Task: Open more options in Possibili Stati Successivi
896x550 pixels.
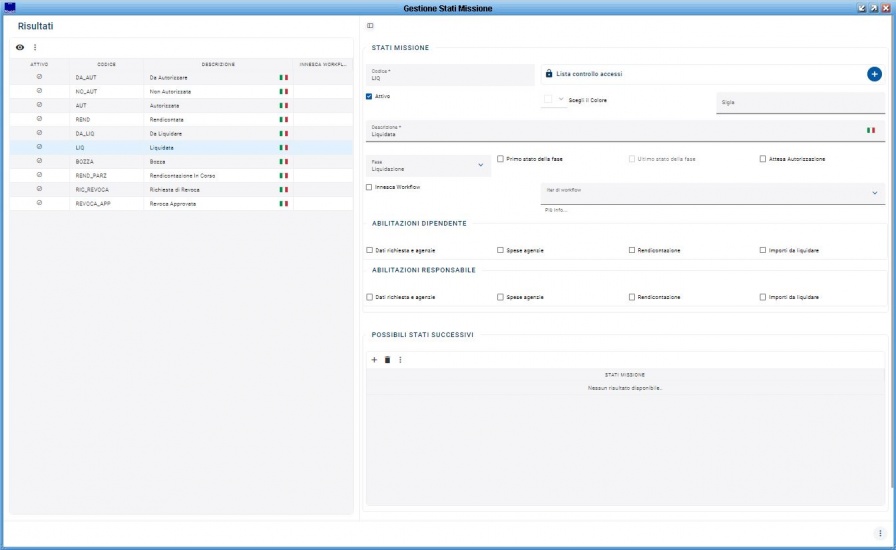Action: [x=399, y=360]
